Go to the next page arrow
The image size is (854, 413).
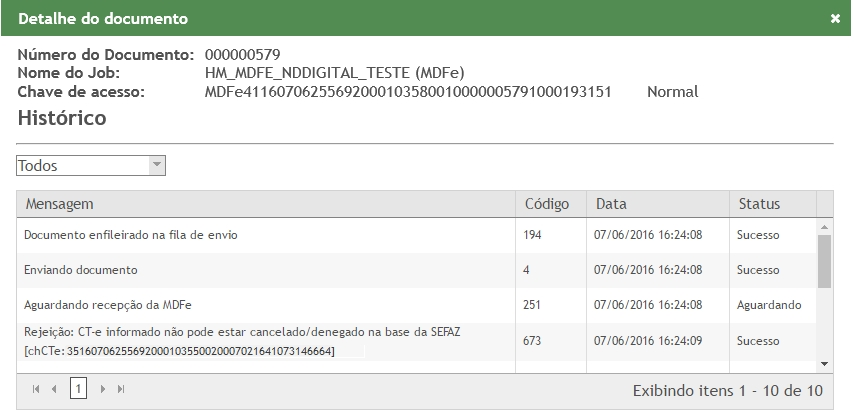pyautogui.click(x=102, y=388)
